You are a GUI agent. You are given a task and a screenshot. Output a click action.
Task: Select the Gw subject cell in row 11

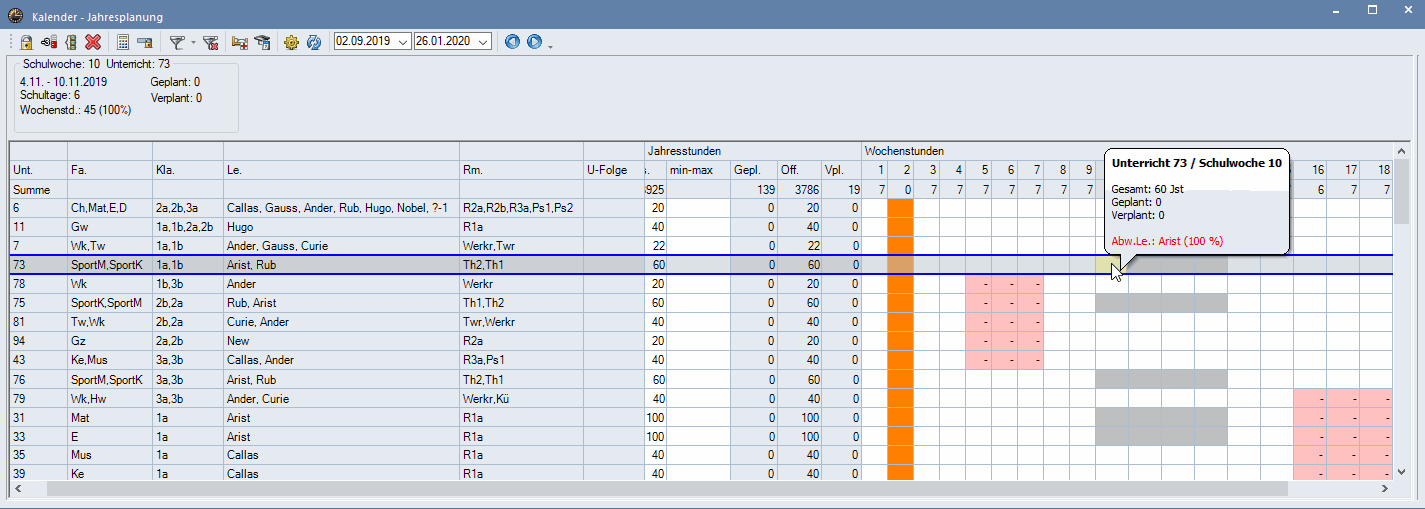(x=109, y=227)
